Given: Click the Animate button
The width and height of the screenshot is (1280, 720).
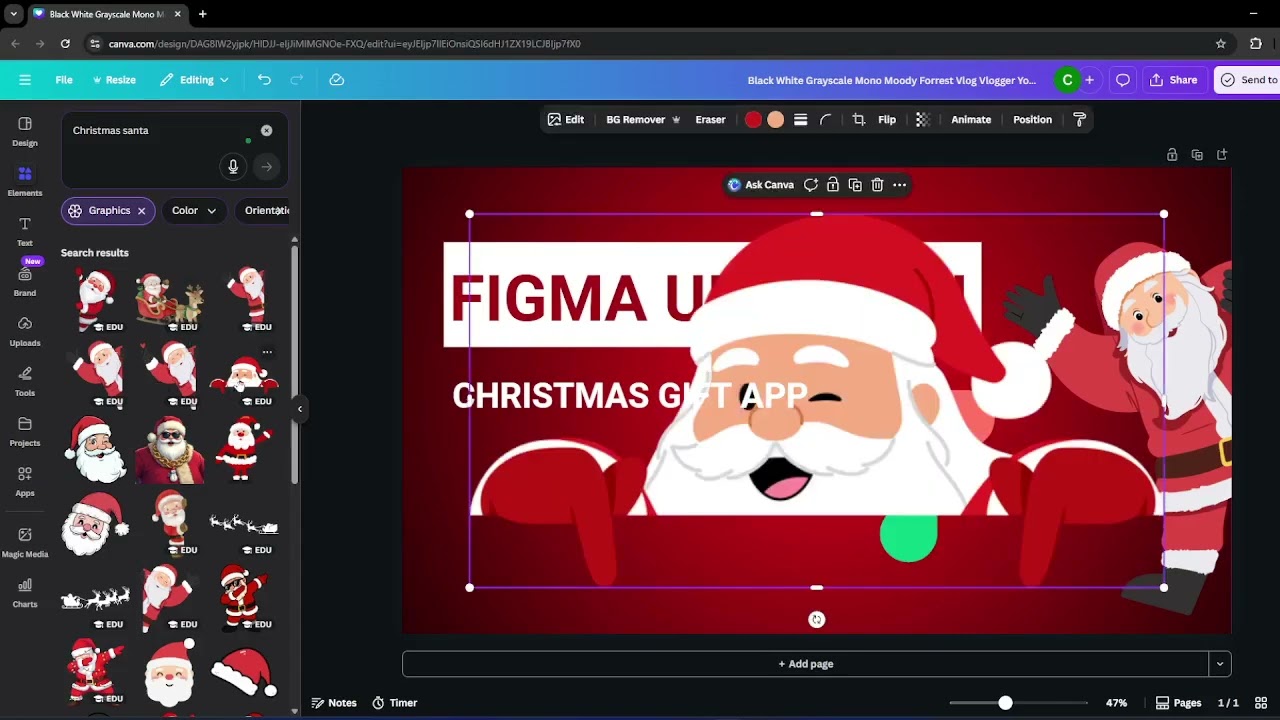Looking at the screenshot, I should pyautogui.click(x=971, y=120).
